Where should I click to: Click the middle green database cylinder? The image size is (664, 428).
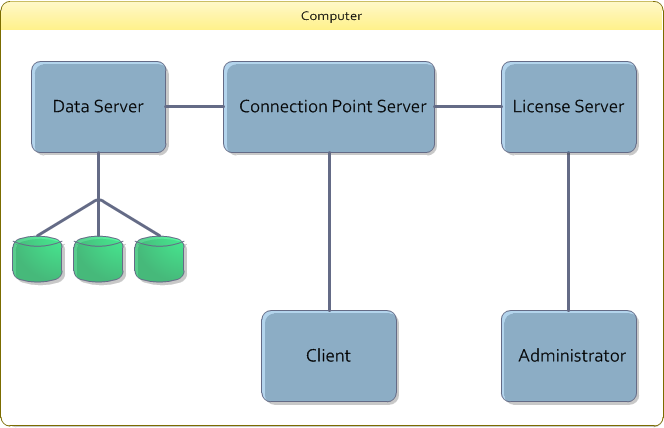tap(98, 259)
